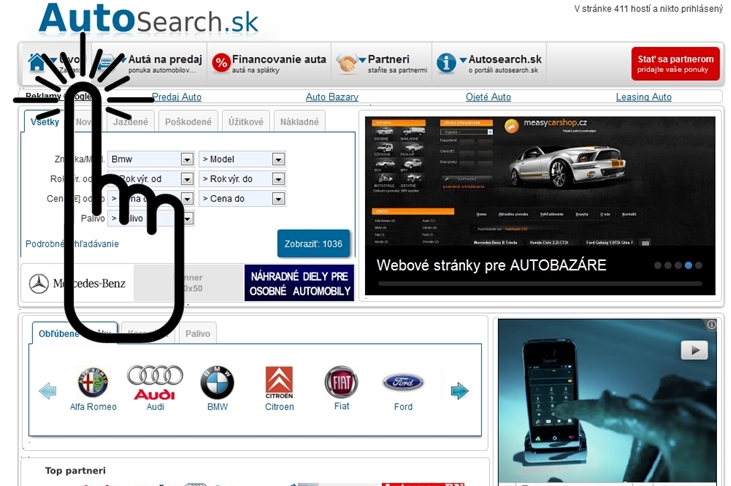Screen dimensions: 731x486
Task: Select the BMW brand logo
Action: coord(217,382)
